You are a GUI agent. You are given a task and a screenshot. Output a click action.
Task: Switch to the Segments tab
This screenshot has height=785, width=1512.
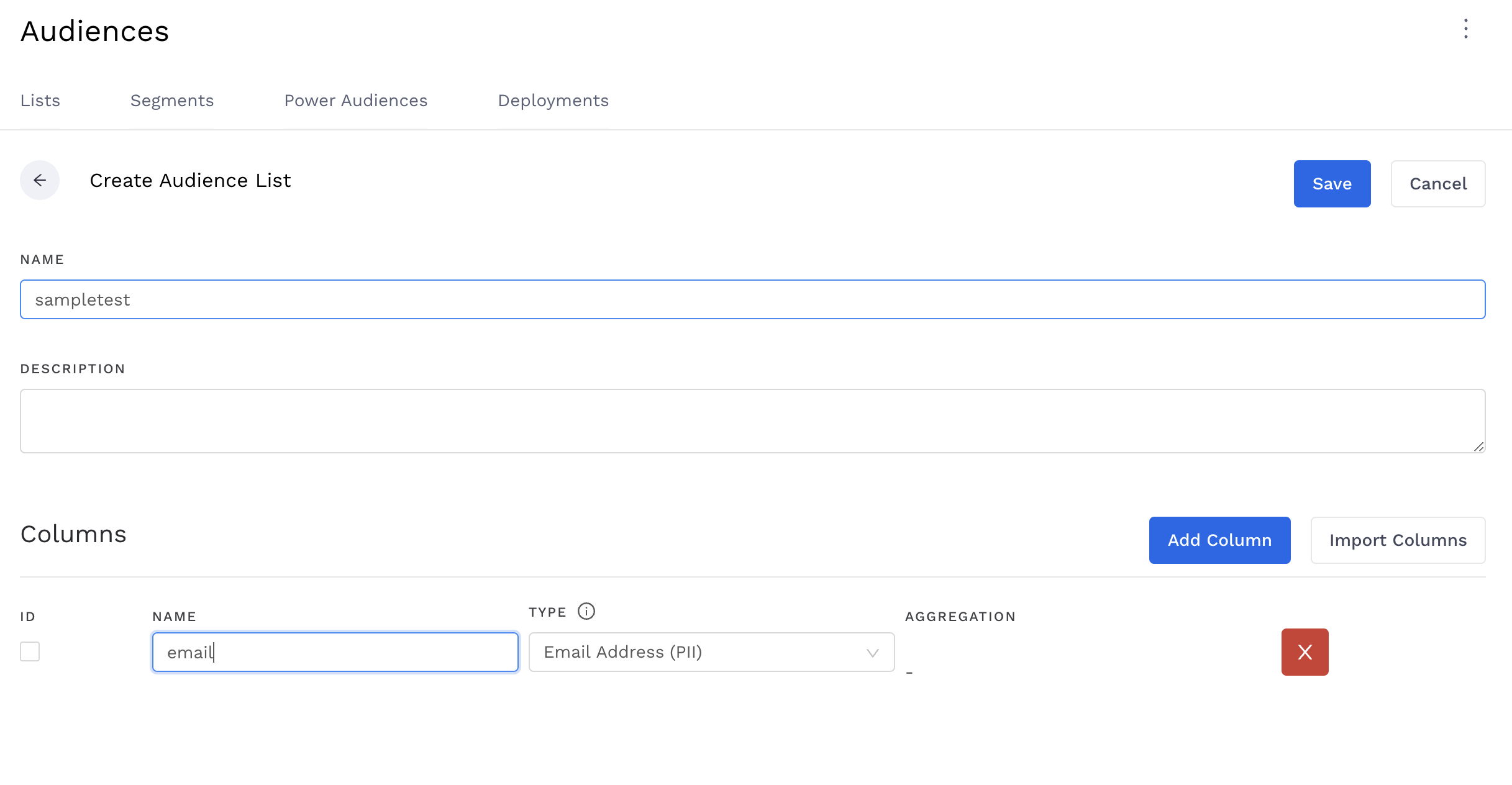pos(172,101)
